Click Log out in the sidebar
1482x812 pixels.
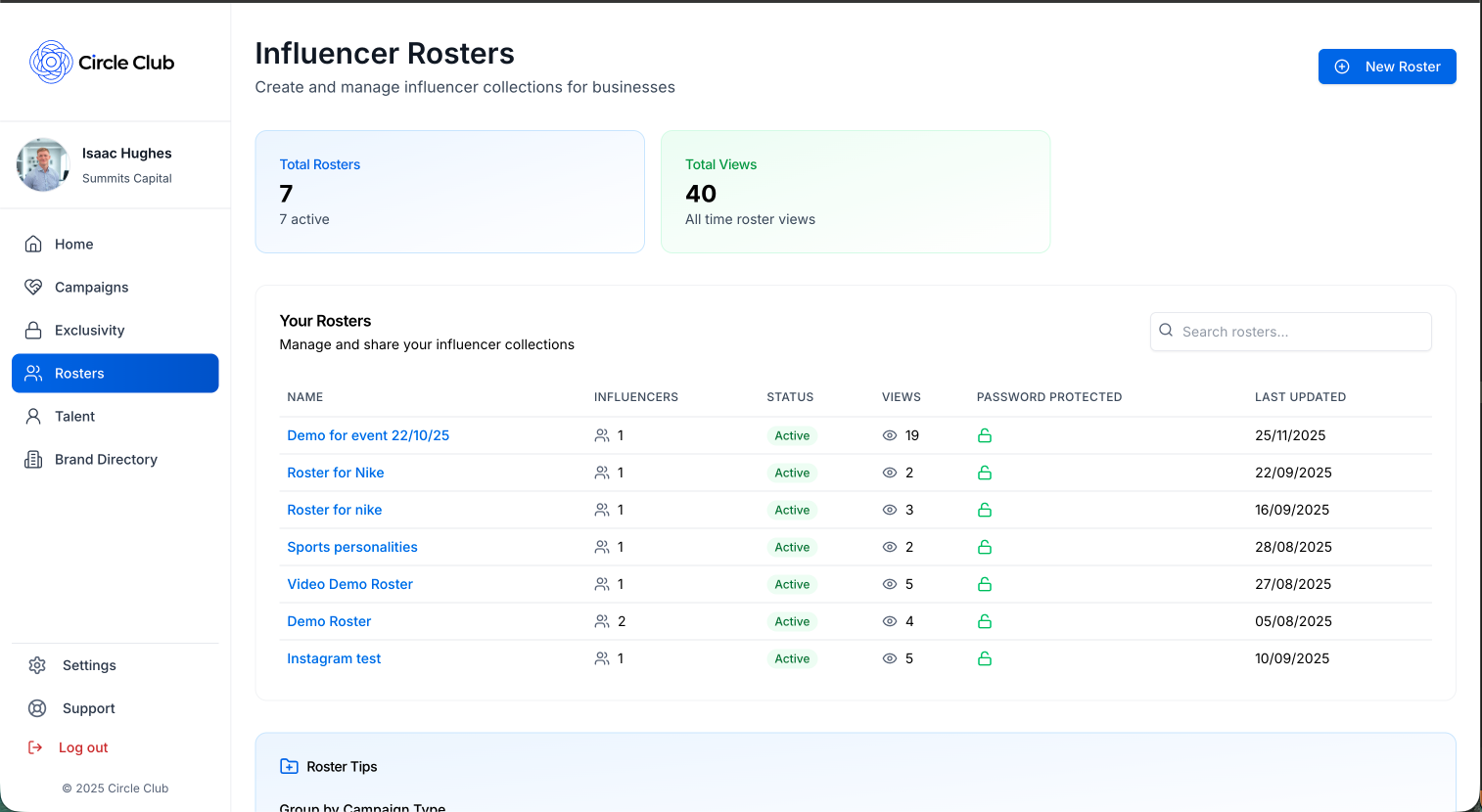[82, 746]
